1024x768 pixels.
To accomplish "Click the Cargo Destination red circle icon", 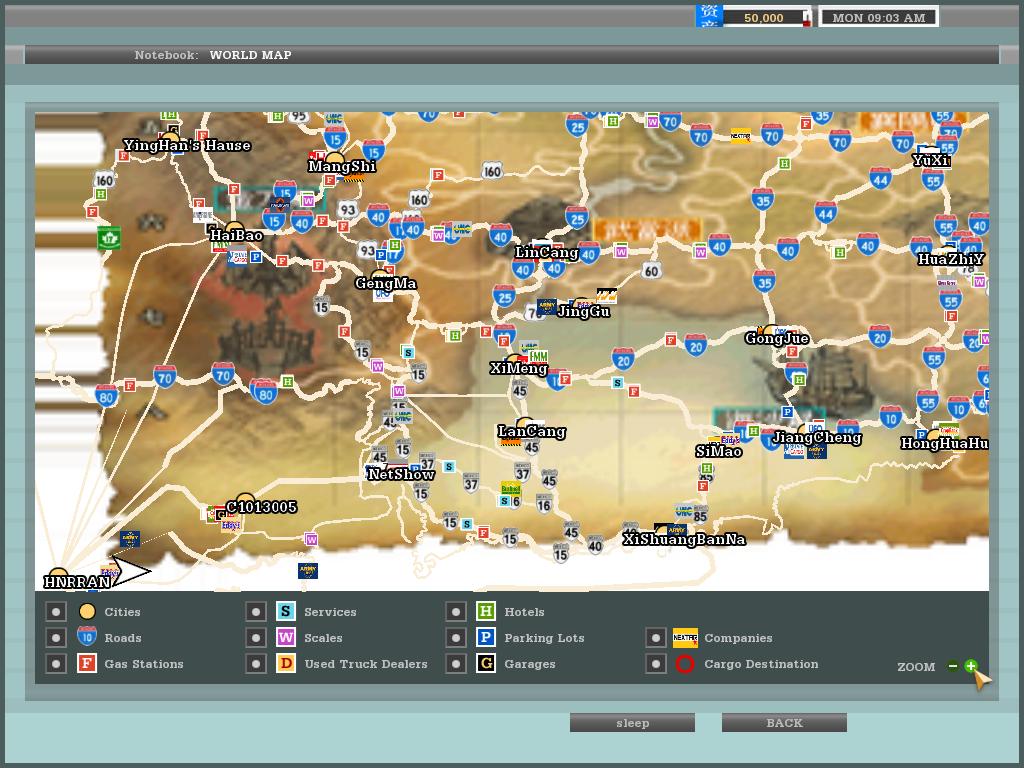I will 684,664.
